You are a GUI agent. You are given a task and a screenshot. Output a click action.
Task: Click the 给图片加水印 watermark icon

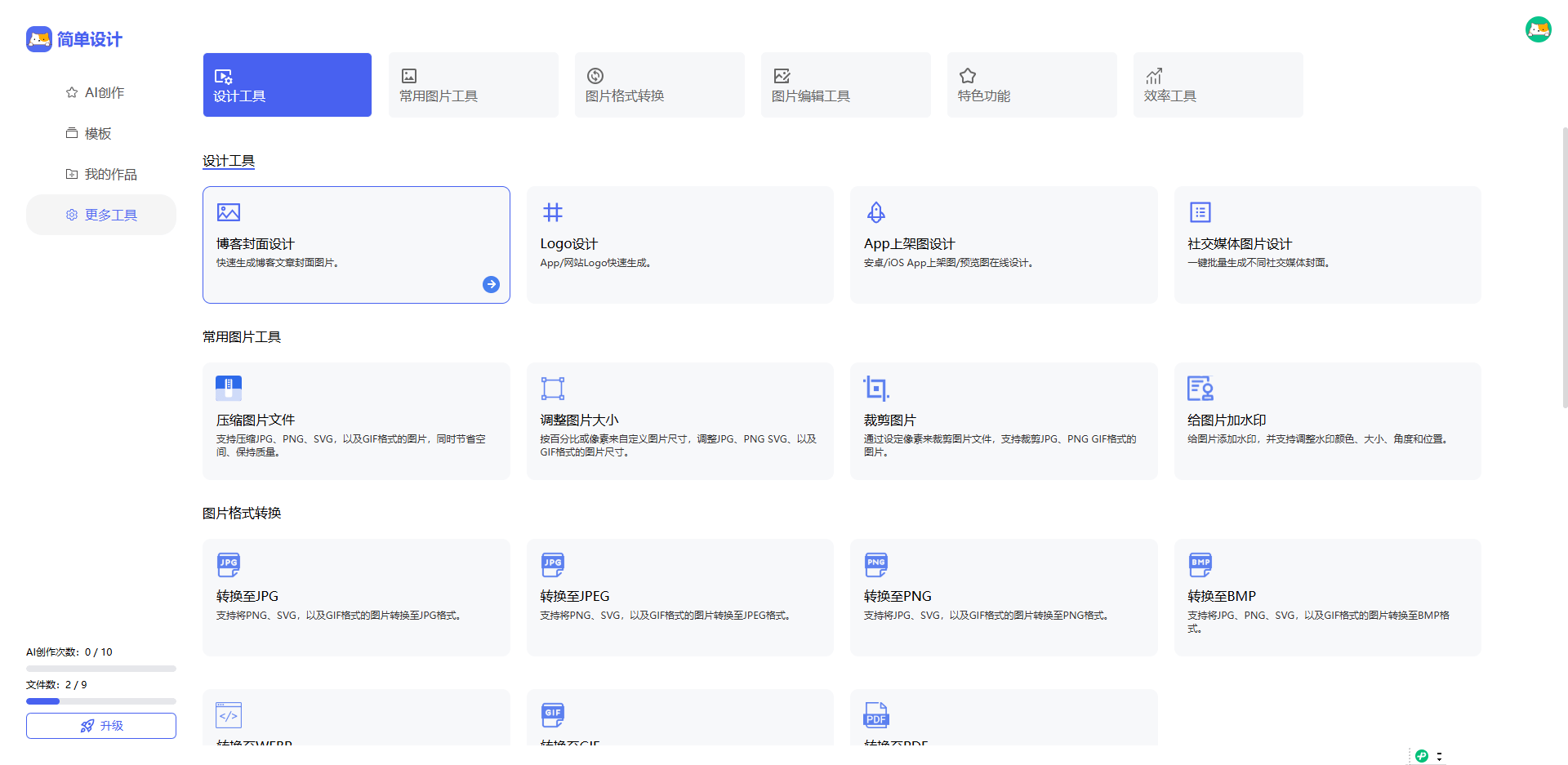coord(1200,388)
